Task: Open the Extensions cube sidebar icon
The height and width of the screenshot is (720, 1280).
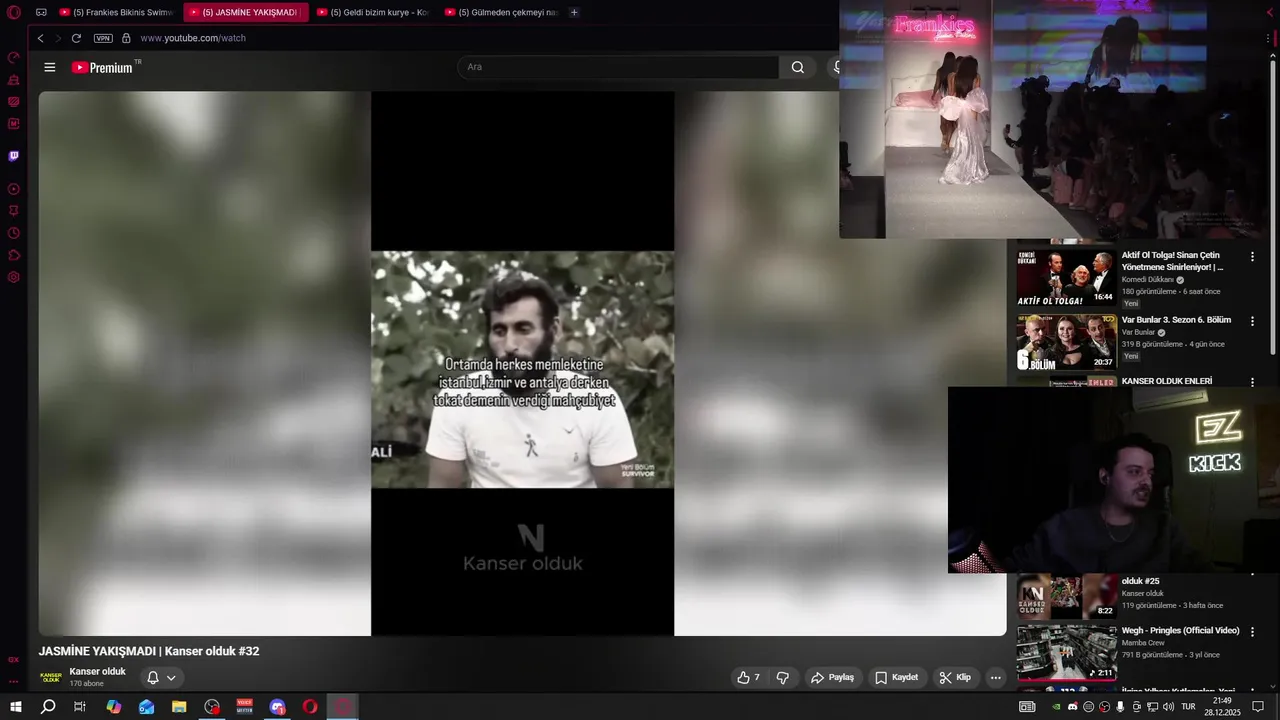Action: click(x=14, y=255)
